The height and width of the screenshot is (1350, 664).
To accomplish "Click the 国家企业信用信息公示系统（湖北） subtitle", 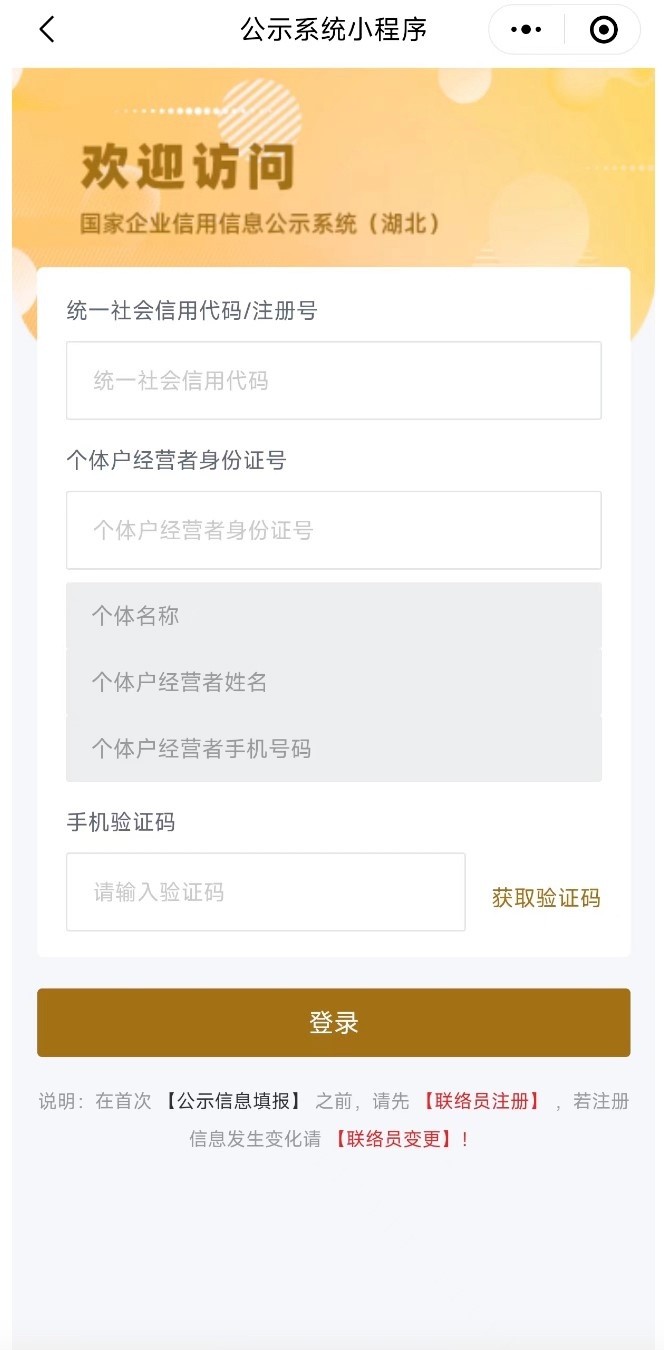I will pos(260,223).
